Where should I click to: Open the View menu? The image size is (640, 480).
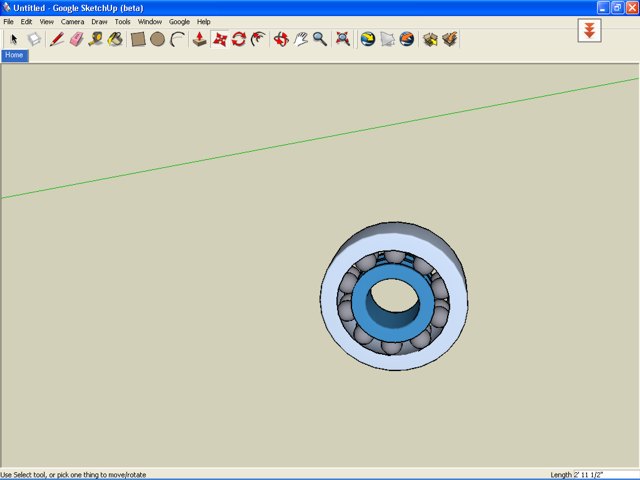[x=47, y=22]
